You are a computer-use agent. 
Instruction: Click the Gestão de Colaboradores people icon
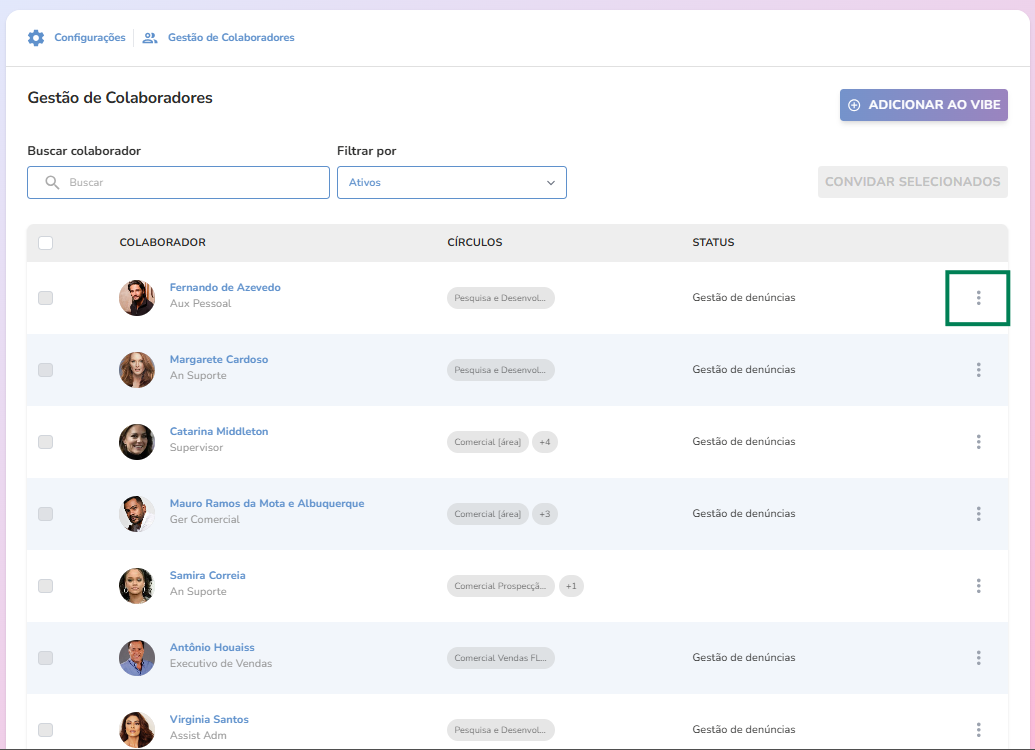click(x=150, y=38)
